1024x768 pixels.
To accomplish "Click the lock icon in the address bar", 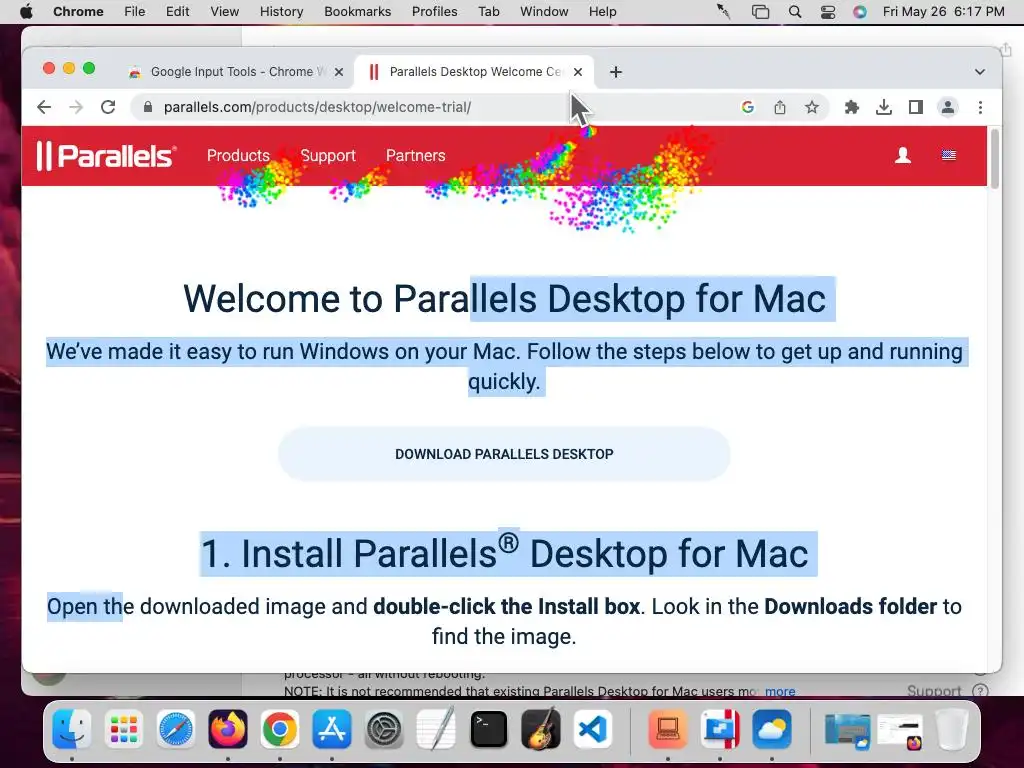I will pos(148,107).
